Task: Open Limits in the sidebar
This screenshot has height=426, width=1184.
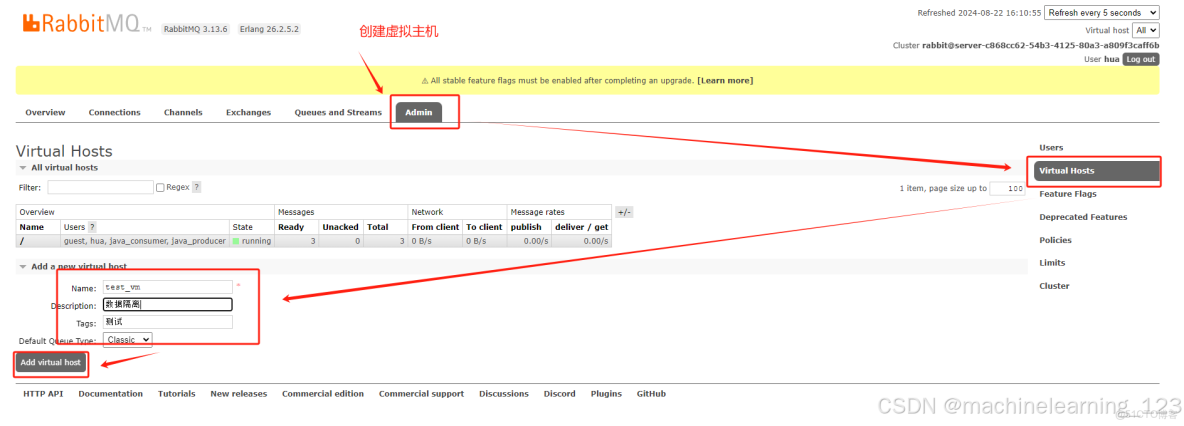Action: (x=1053, y=263)
